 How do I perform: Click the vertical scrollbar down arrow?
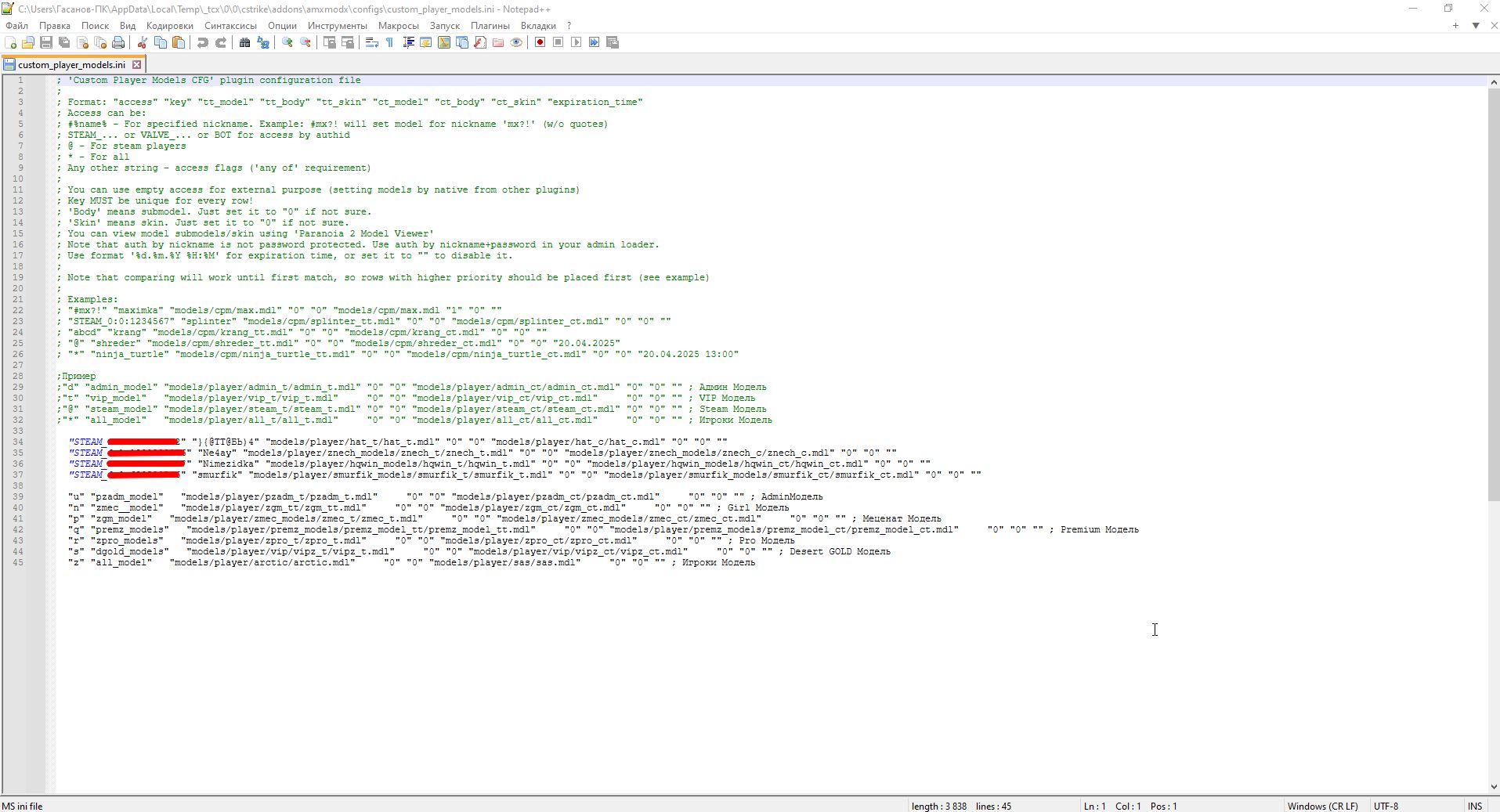[x=1493, y=787]
